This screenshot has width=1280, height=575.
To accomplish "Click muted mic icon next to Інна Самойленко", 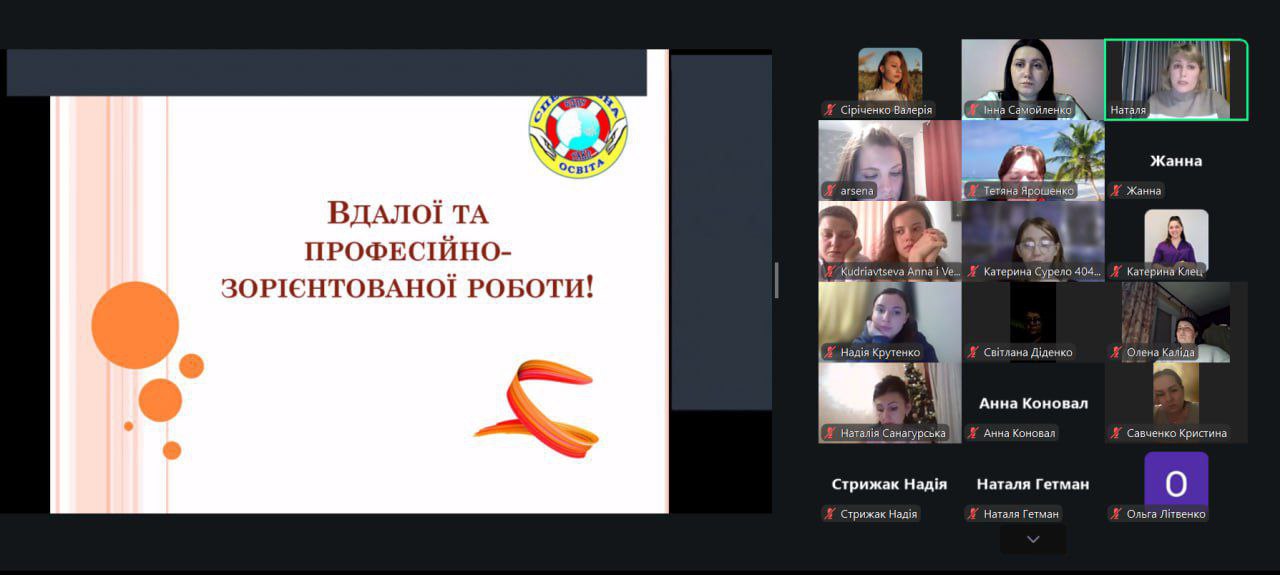I will click(973, 110).
